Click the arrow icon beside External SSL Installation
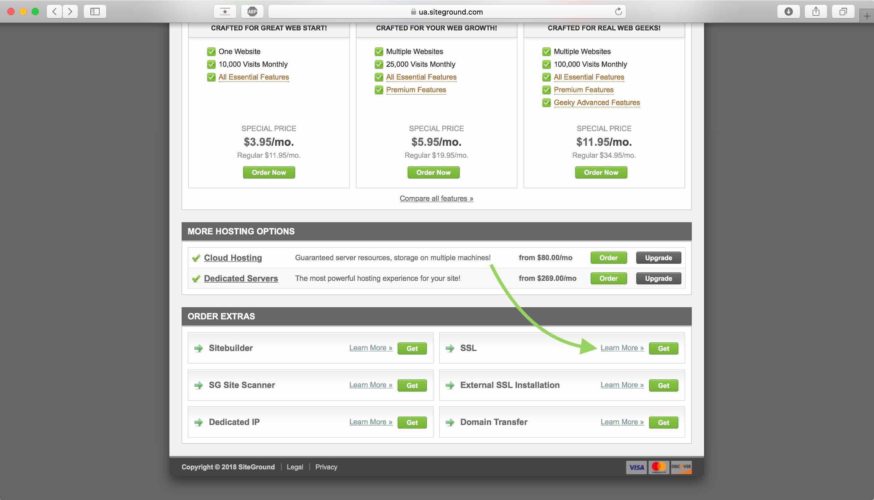Screen dimensions: 874x500 (x=450, y=385)
